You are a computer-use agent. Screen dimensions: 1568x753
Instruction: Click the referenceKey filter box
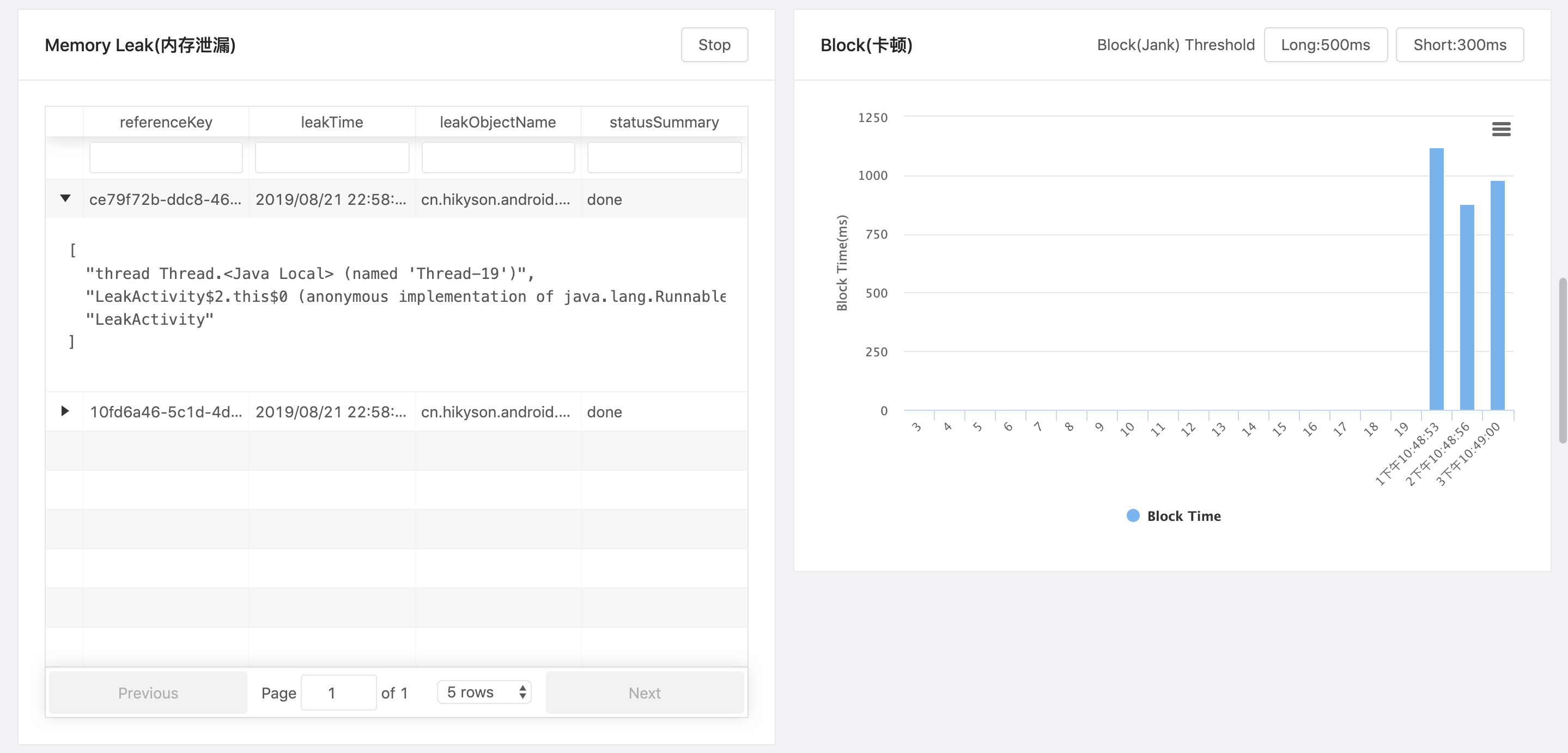(166, 157)
